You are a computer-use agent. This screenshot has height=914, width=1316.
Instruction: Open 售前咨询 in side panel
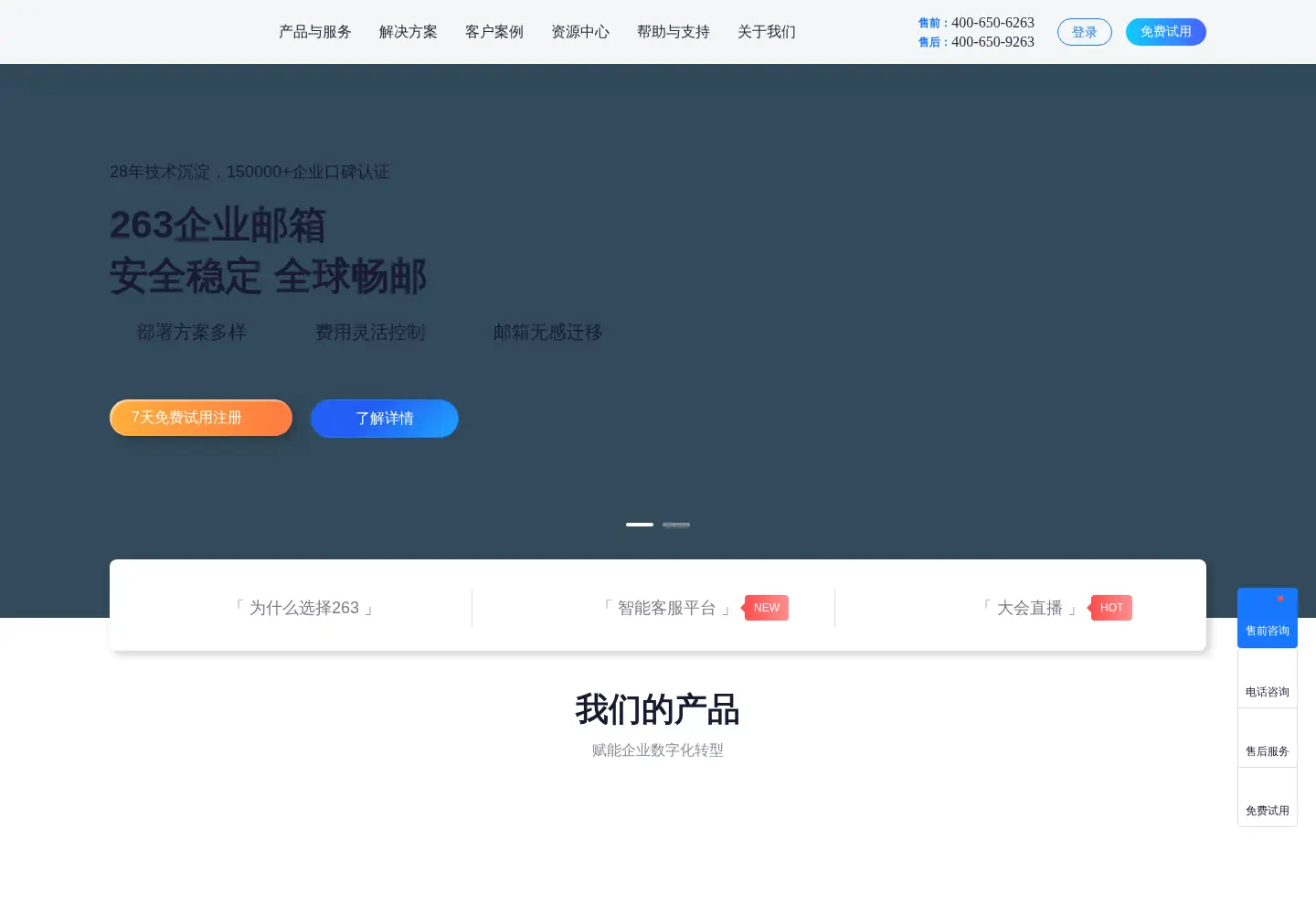point(1268,618)
